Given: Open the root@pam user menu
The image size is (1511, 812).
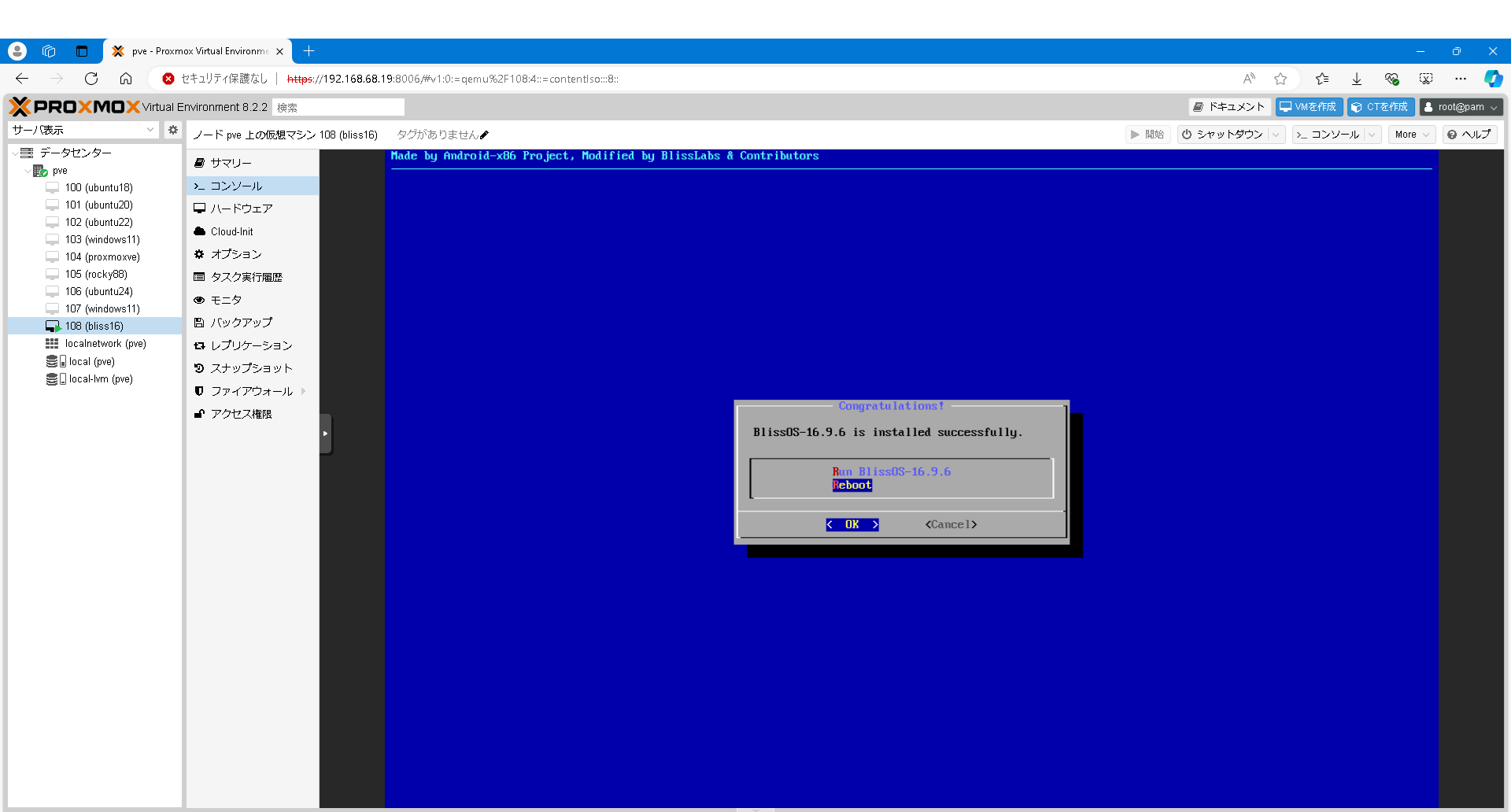Looking at the screenshot, I should pos(1461,107).
